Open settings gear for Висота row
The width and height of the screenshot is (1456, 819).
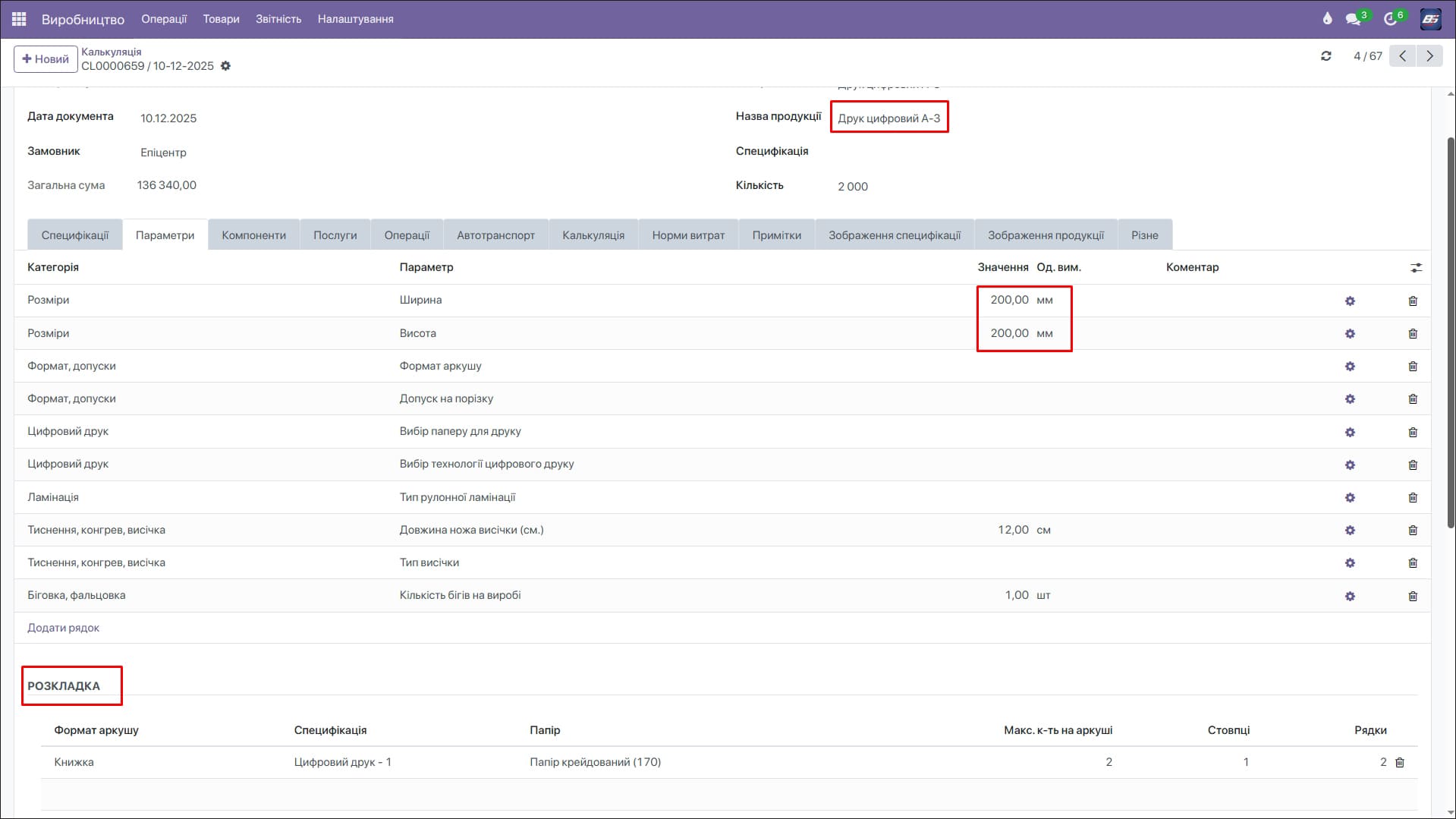tap(1349, 334)
